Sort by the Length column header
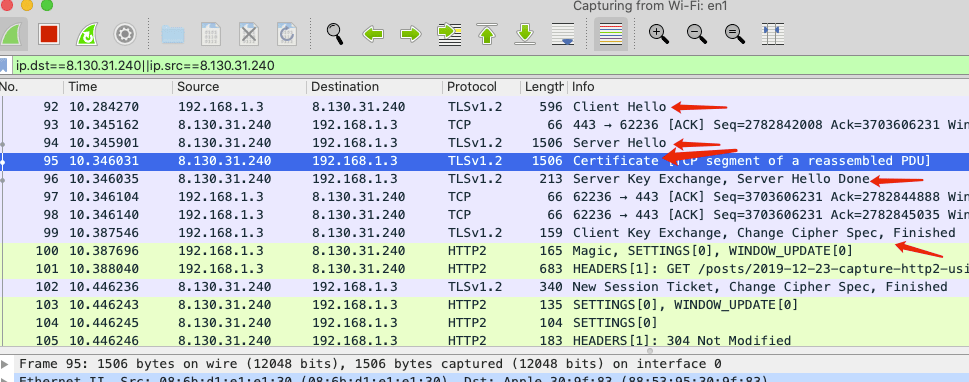Viewport: 969px width, 382px height. [x=544, y=87]
